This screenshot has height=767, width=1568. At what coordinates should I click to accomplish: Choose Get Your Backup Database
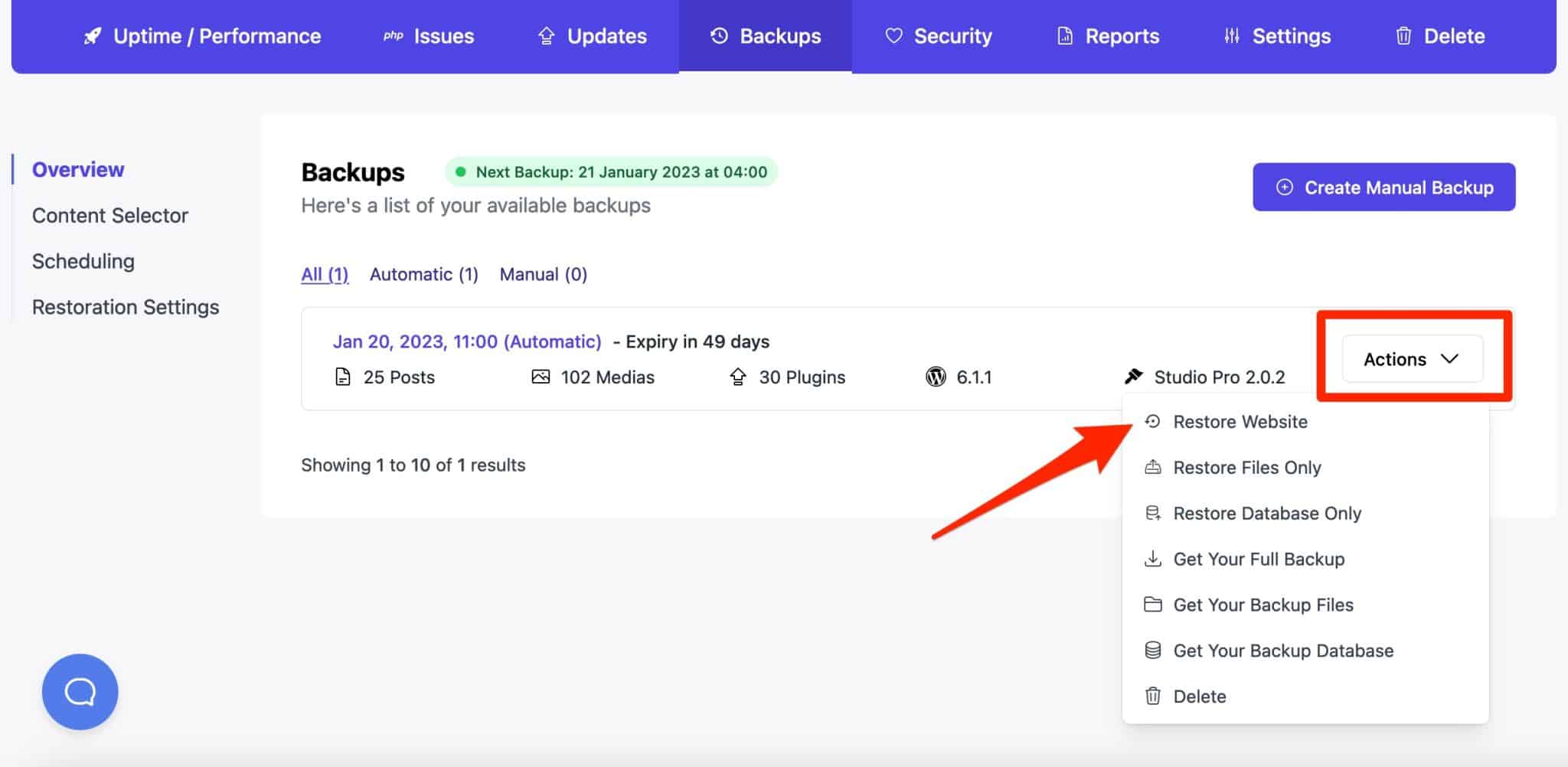coord(1282,651)
